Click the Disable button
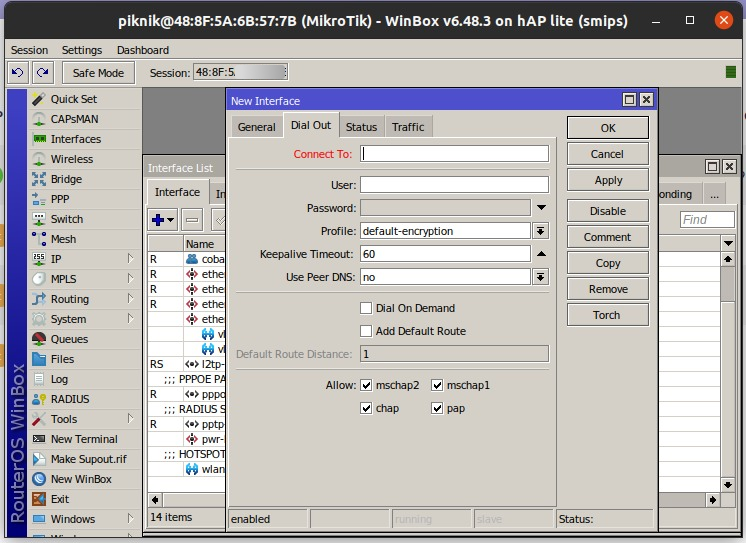 tap(608, 211)
